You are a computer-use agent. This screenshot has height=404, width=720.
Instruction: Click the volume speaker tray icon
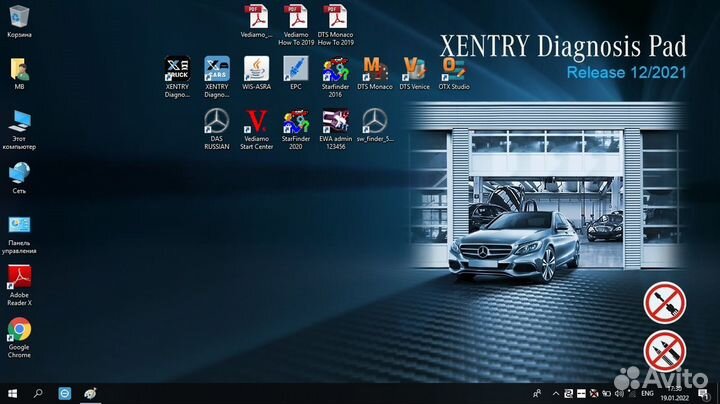pos(619,393)
